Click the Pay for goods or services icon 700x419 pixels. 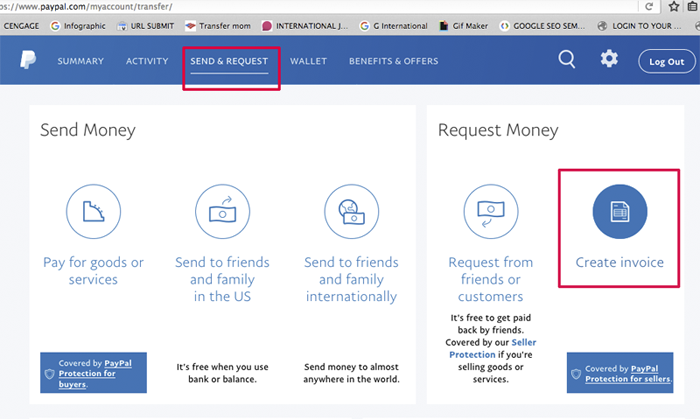(93, 212)
